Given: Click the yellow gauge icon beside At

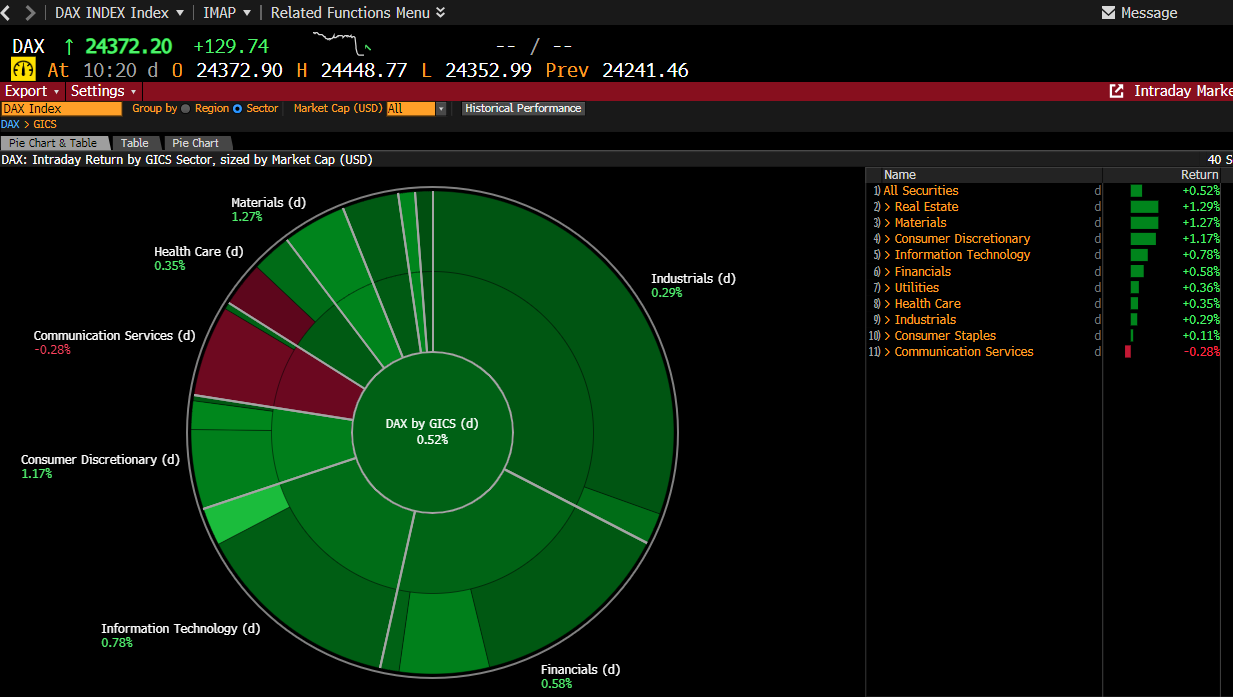Looking at the screenshot, I should tap(23, 70).
